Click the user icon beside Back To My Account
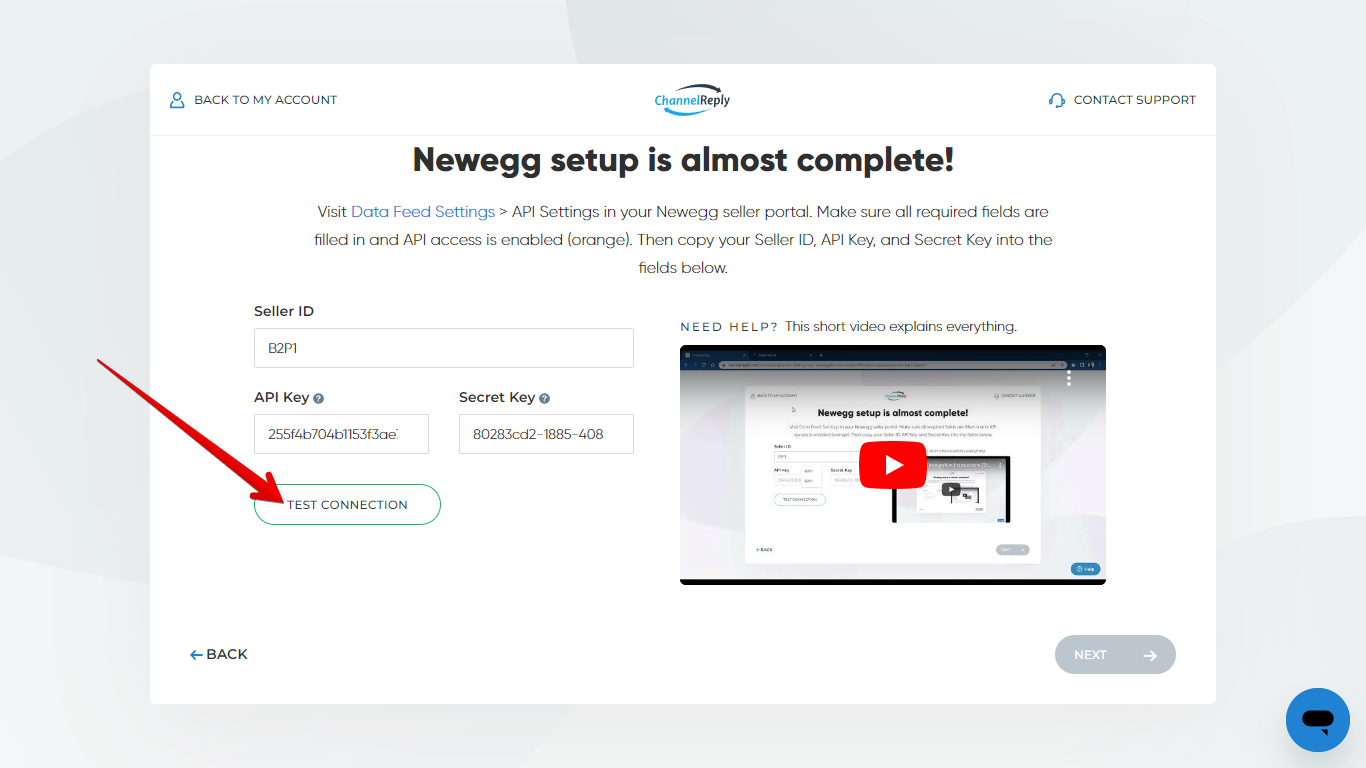 point(177,100)
